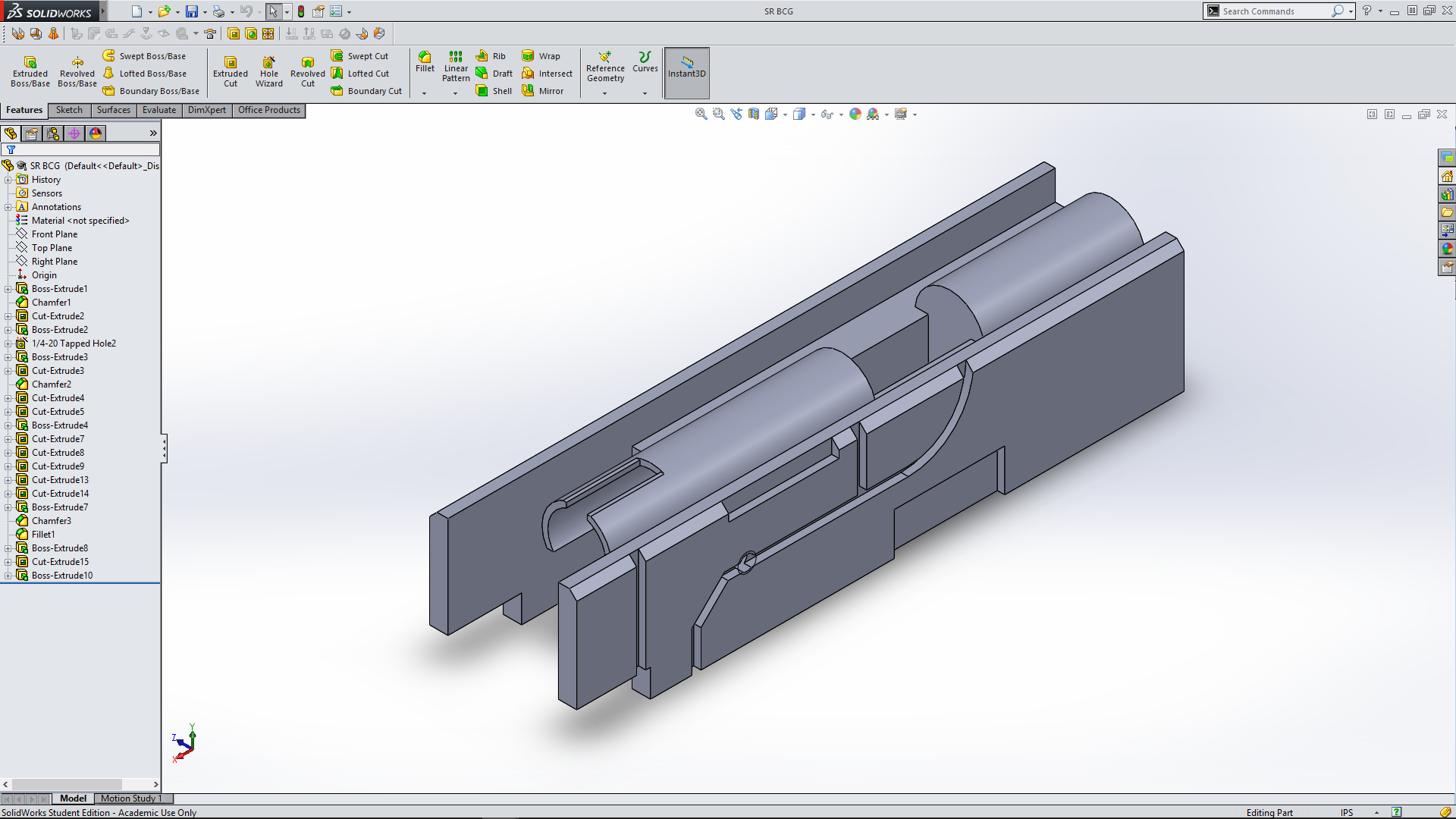
Task: Open Reference Geometry tools
Action: pyautogui.click(x=605, y=67)
